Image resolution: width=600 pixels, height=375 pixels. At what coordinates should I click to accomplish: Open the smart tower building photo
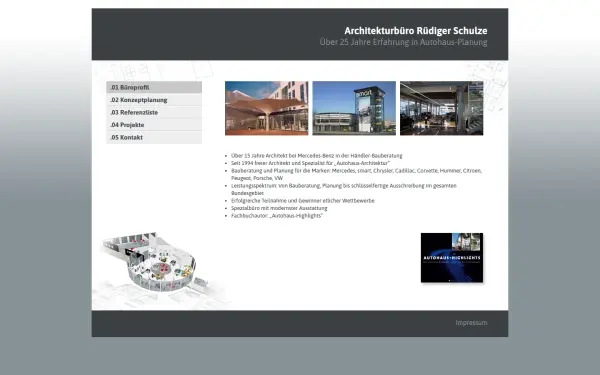[x=354, y=108]
